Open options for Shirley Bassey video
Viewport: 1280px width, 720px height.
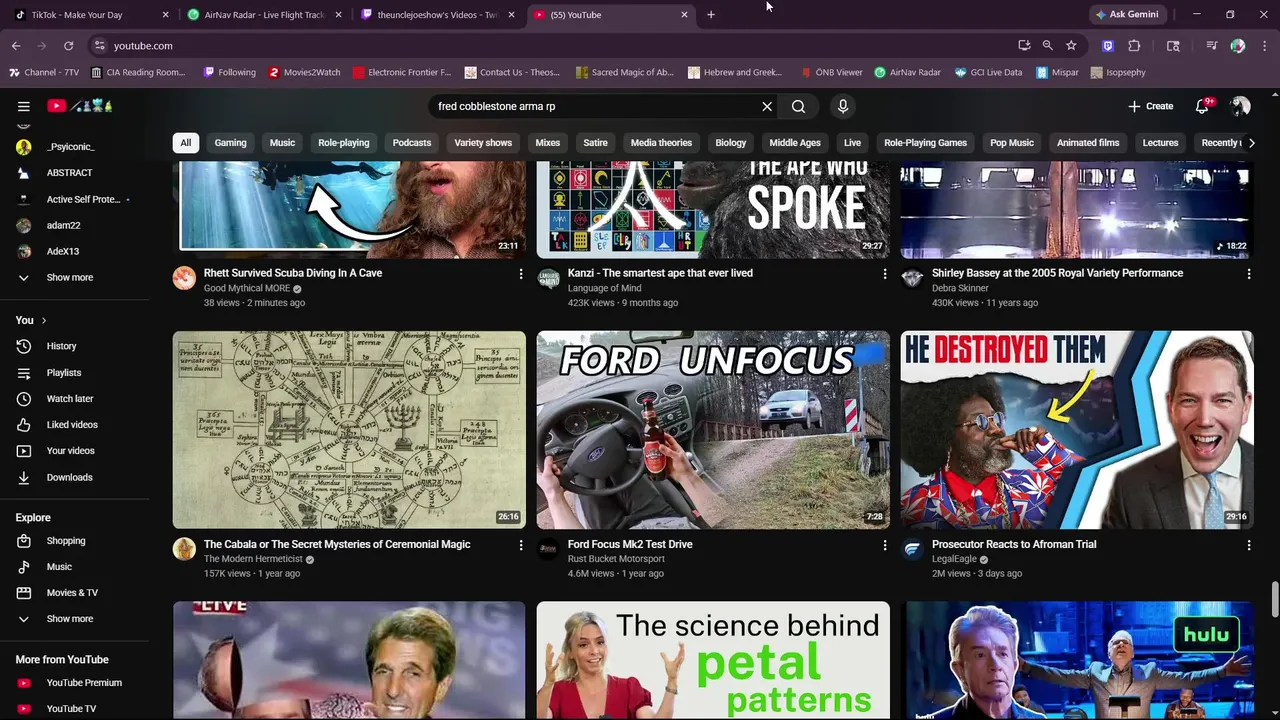1248,273
